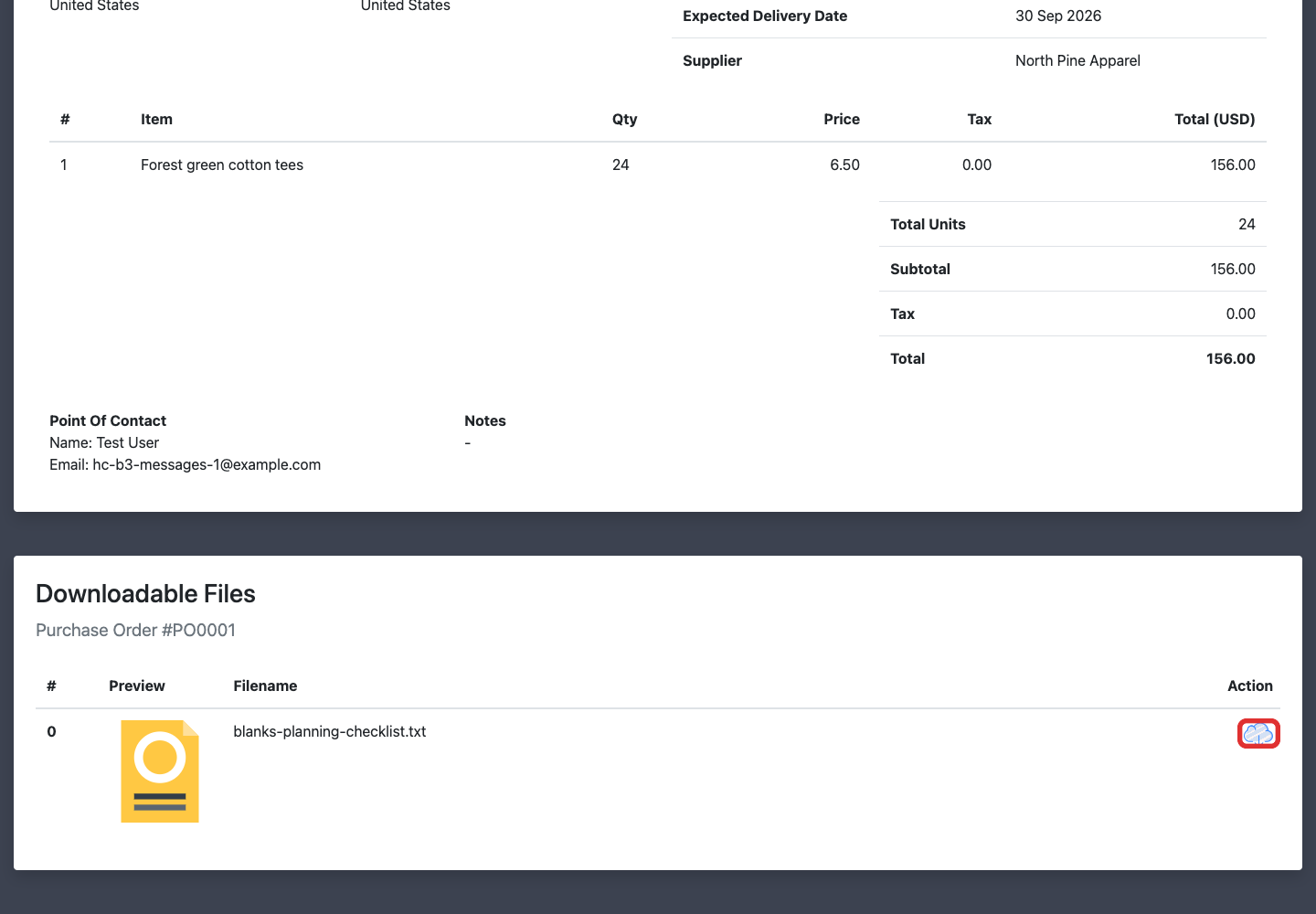Click the supplier name North Pine Apparel
The width and height of the screenshot is (1316, 914).
1077,60
